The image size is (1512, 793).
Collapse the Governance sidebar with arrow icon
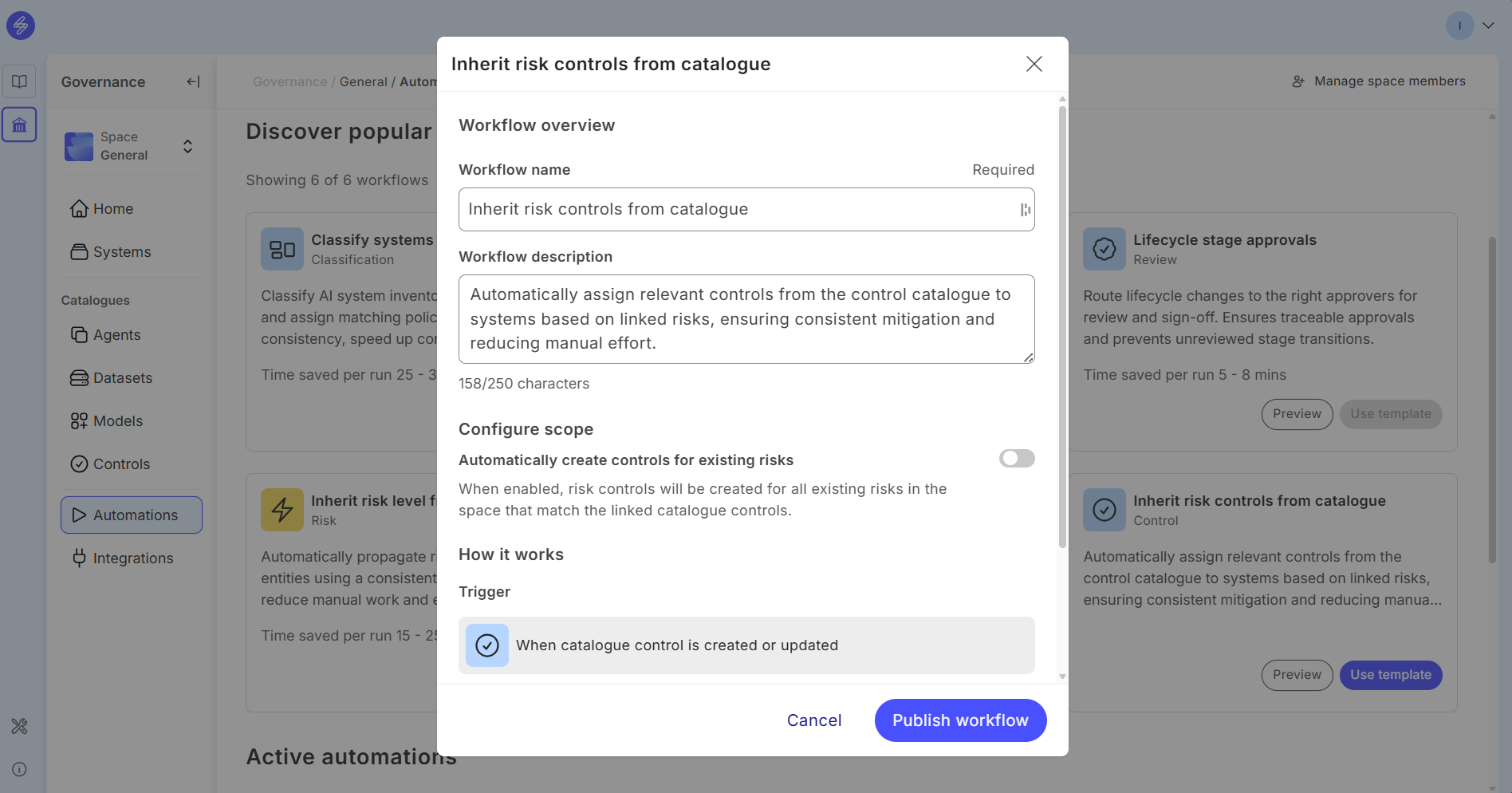coord(193,81)
